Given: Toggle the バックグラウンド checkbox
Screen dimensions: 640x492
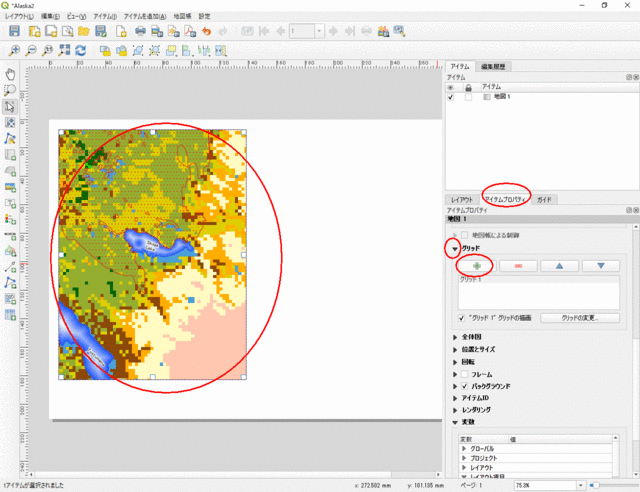Looking at the screenshot, I should 464,386.
